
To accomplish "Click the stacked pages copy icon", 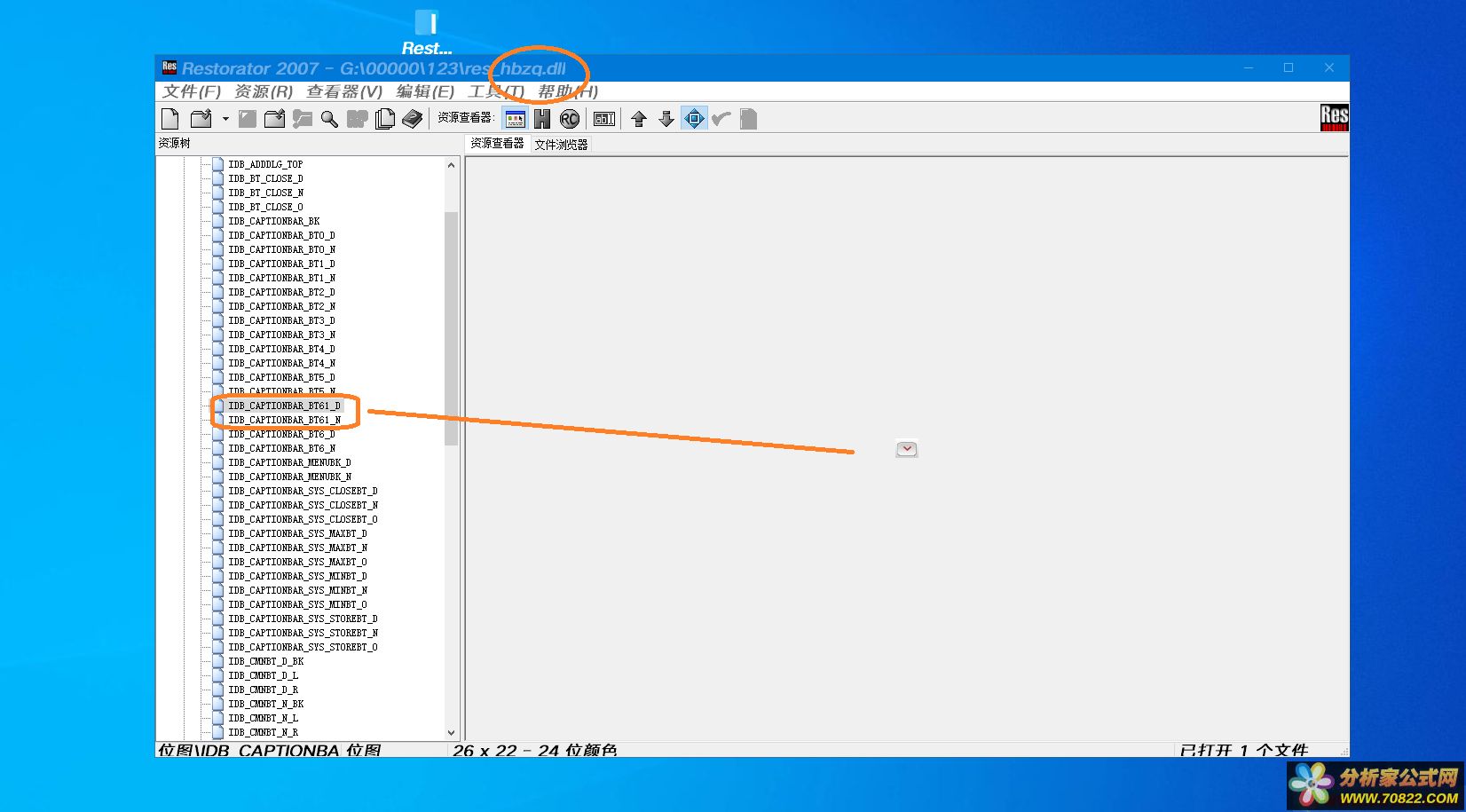I will point(385,119).
